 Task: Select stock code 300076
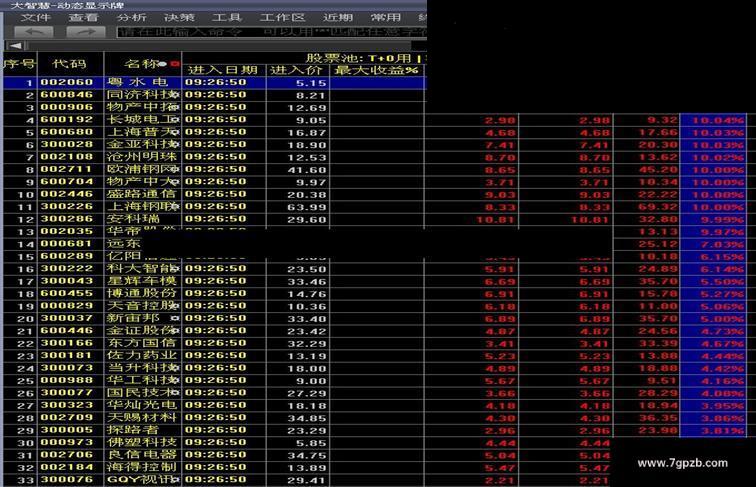pos(67,479)
